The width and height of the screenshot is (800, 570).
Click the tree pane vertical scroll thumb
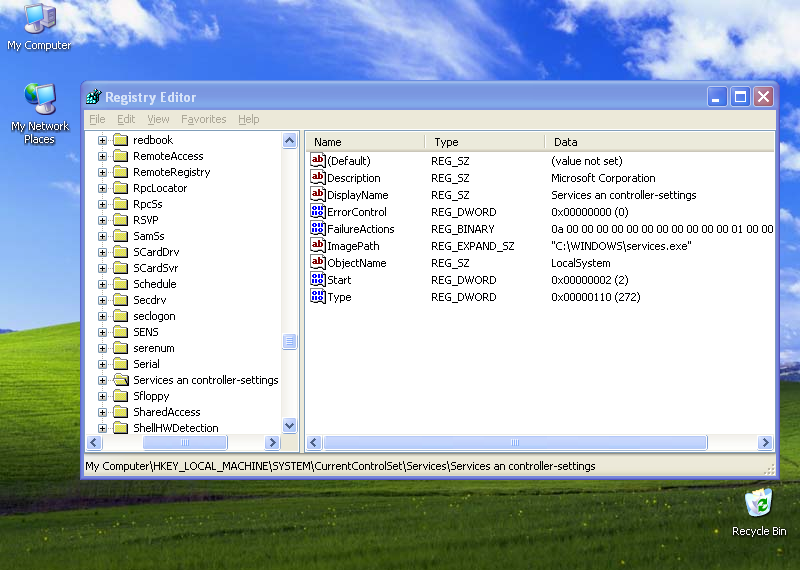click(x=289, y=341)
